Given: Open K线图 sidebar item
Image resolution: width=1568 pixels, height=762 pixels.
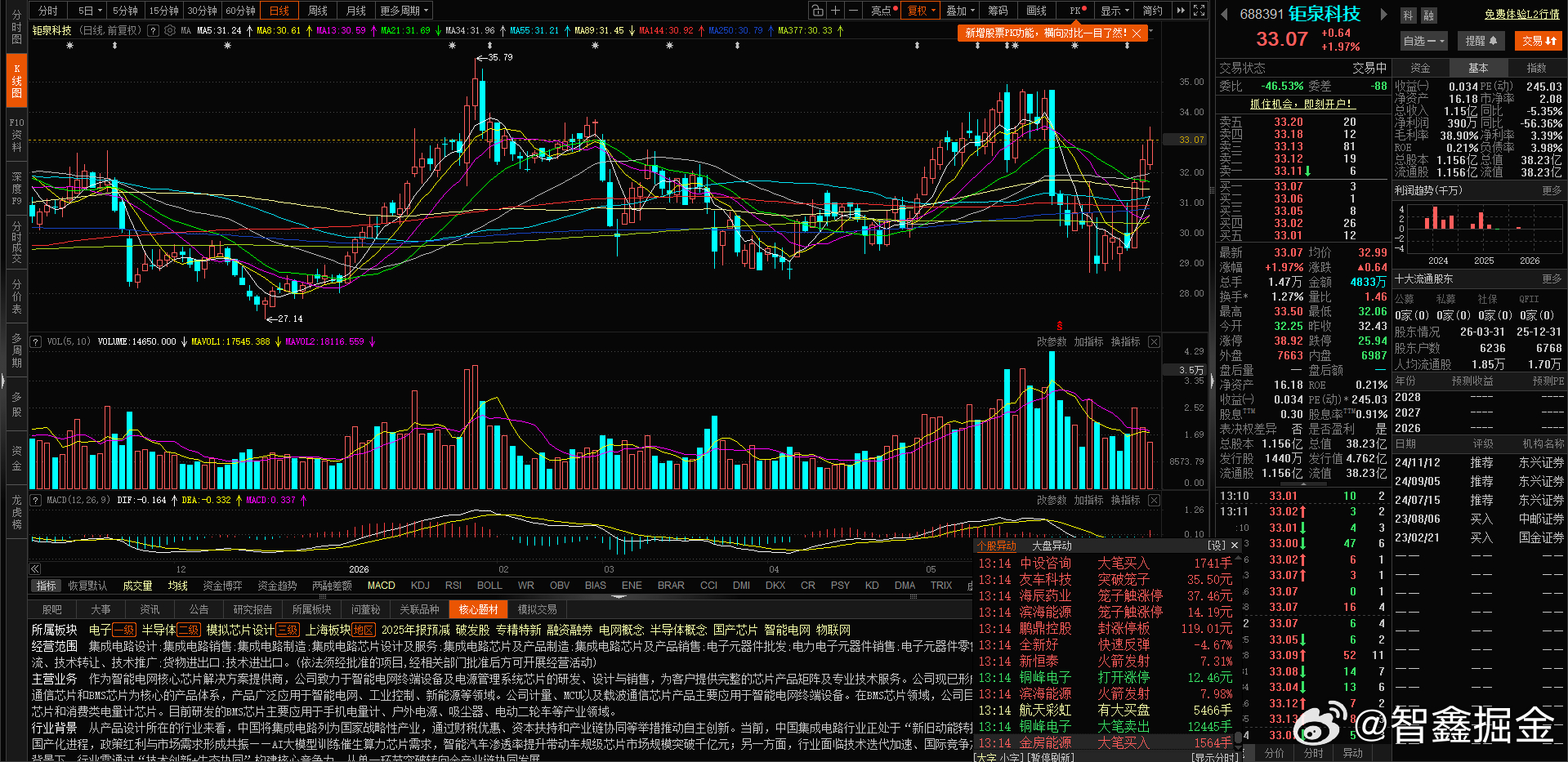Looking at the screenshot, I should click(16, 82).
